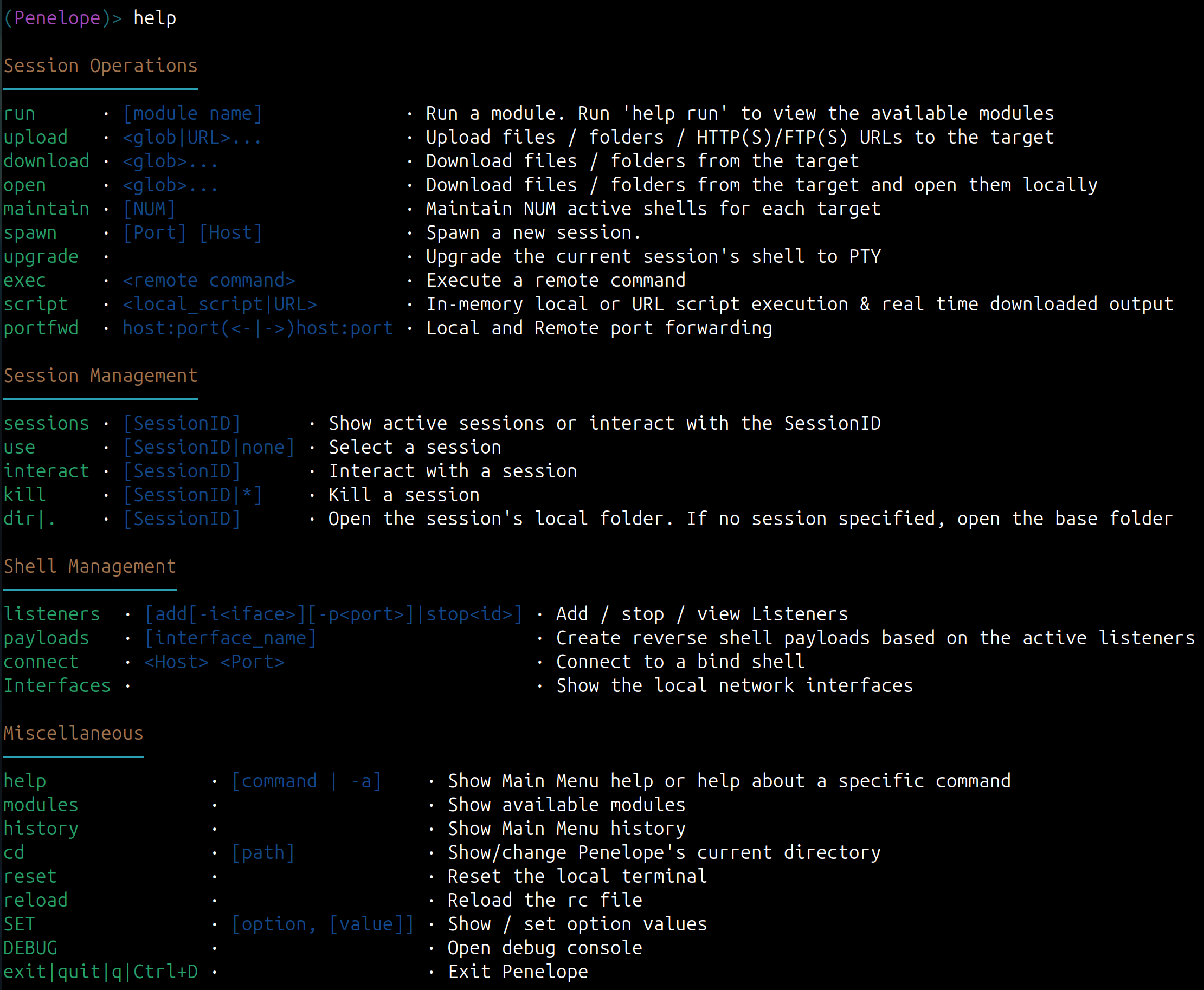Click the "[SessionID|*]" argument text
The width and height of the screenshot is (1204, 990).
tap(193, 495)
